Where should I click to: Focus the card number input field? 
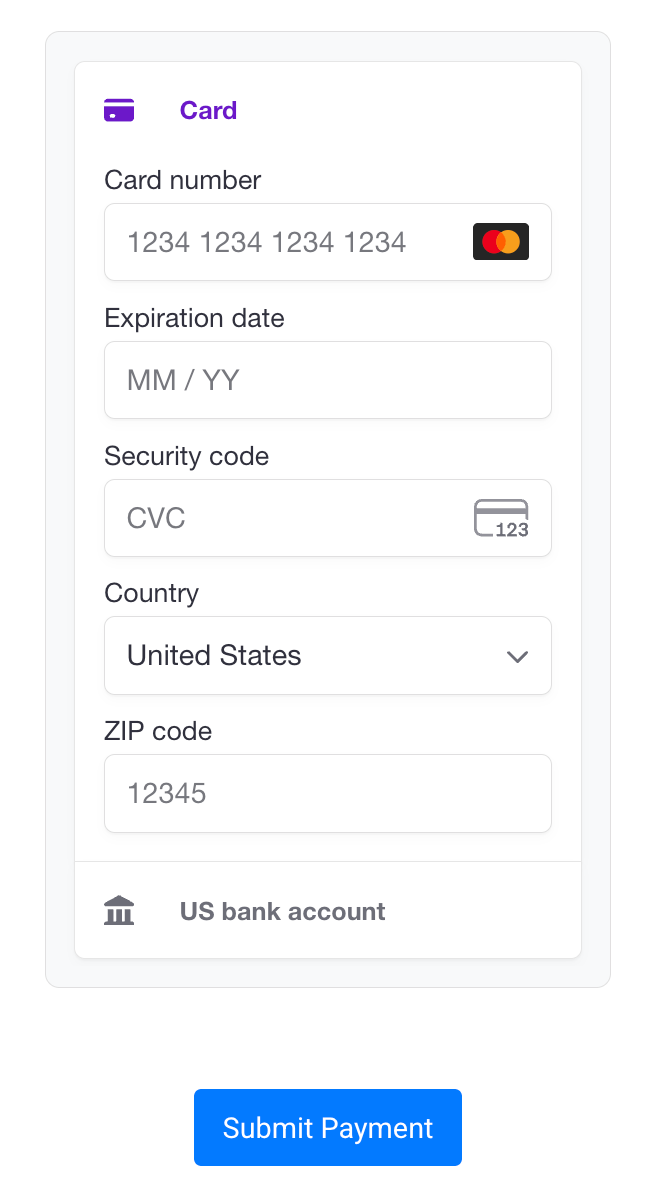pyautogui.click(x=290, y=242)
